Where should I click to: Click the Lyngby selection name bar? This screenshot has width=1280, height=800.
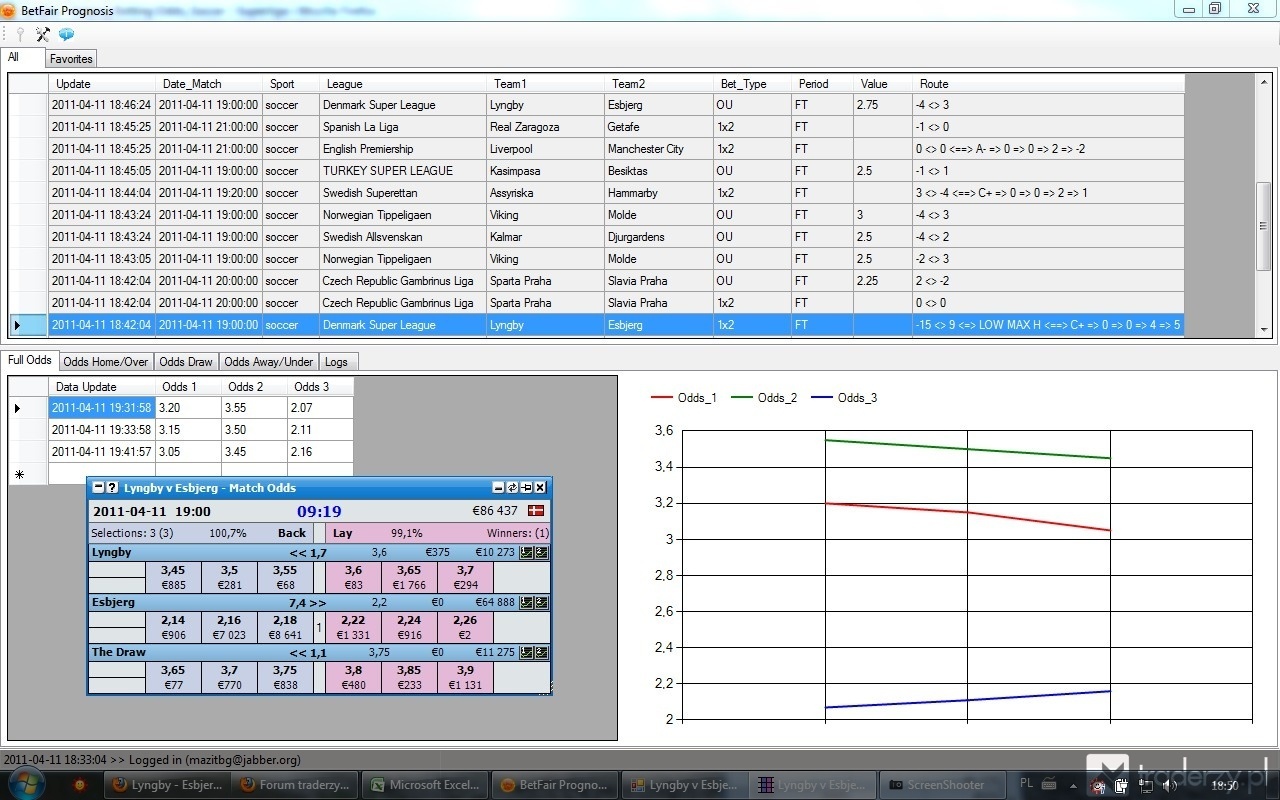click(319, 552)
